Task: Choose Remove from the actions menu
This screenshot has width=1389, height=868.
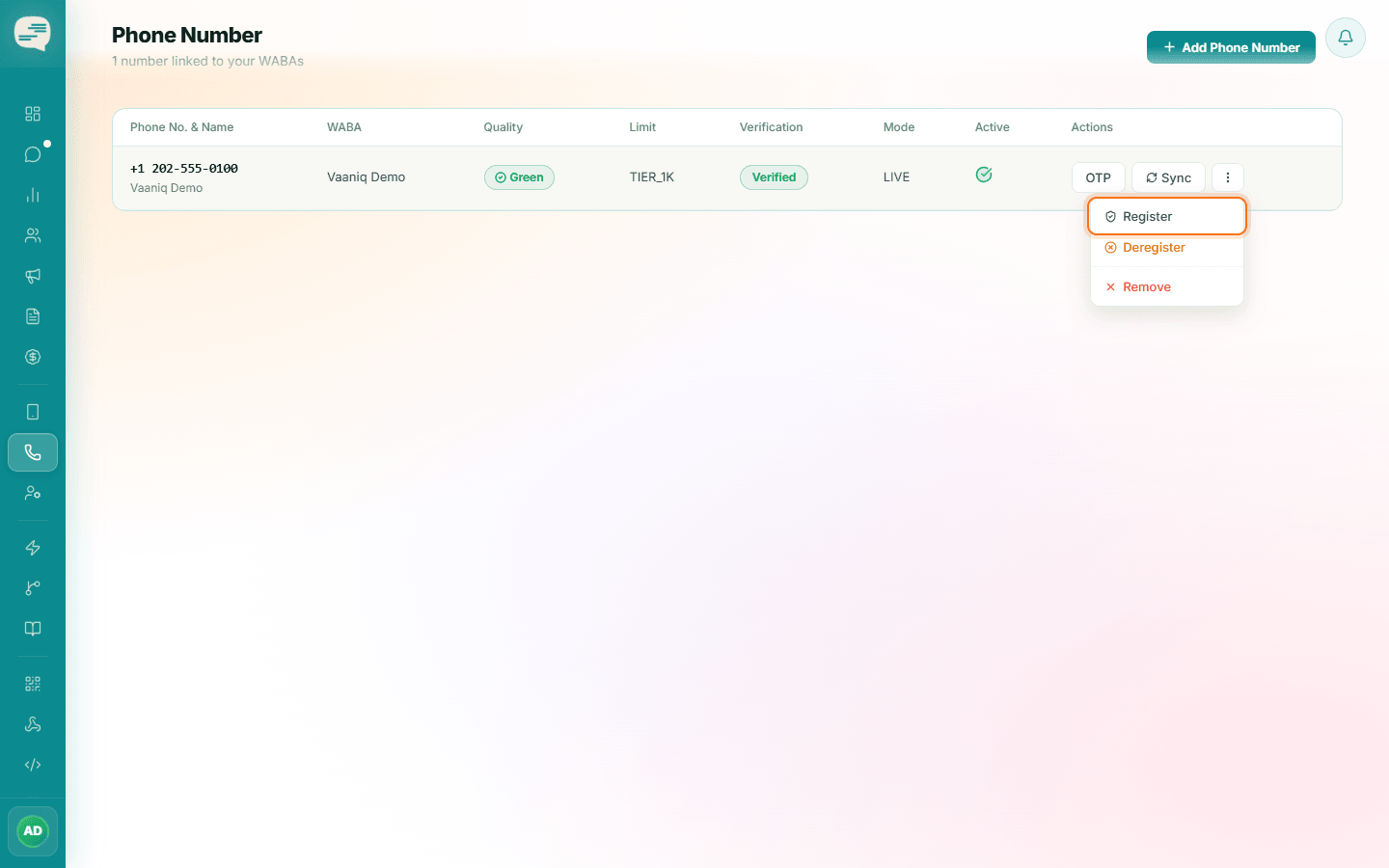Action: point(1167,287)
